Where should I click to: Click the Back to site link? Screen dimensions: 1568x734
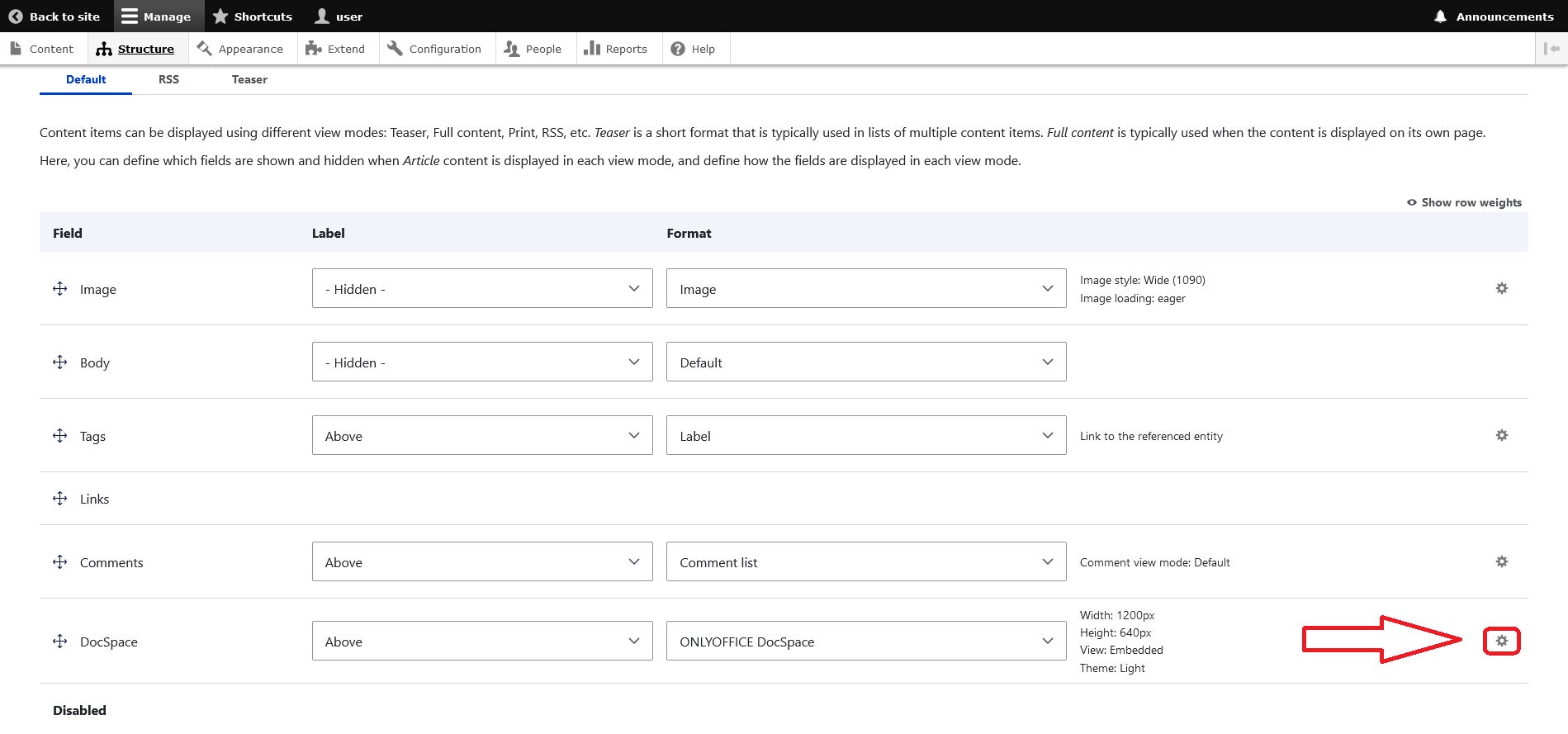pos(54,17)
